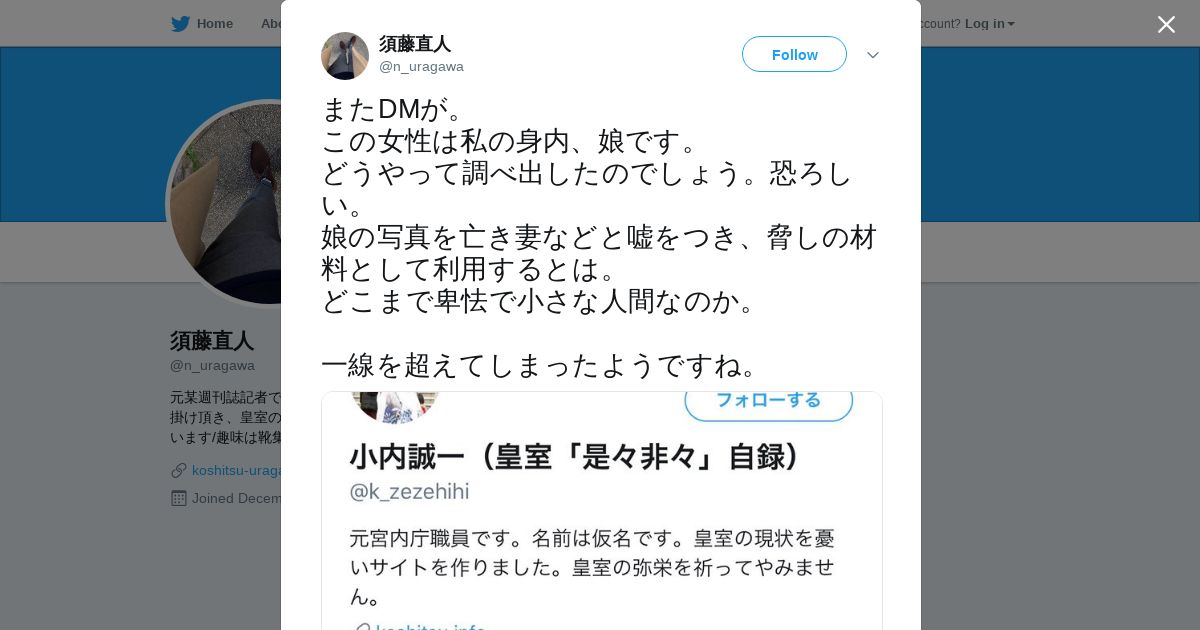The image size is (1200, 630).
Task: Click the caret arrow beside Log in
Action: click(1011, 24)
